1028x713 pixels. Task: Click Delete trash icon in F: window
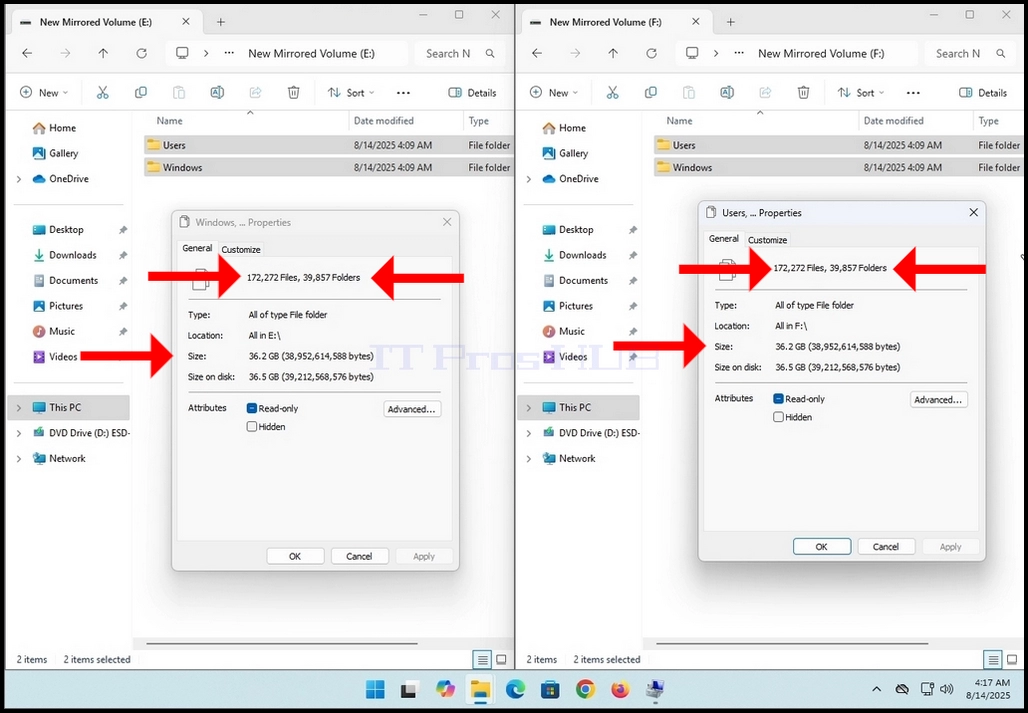click(804, 92)
